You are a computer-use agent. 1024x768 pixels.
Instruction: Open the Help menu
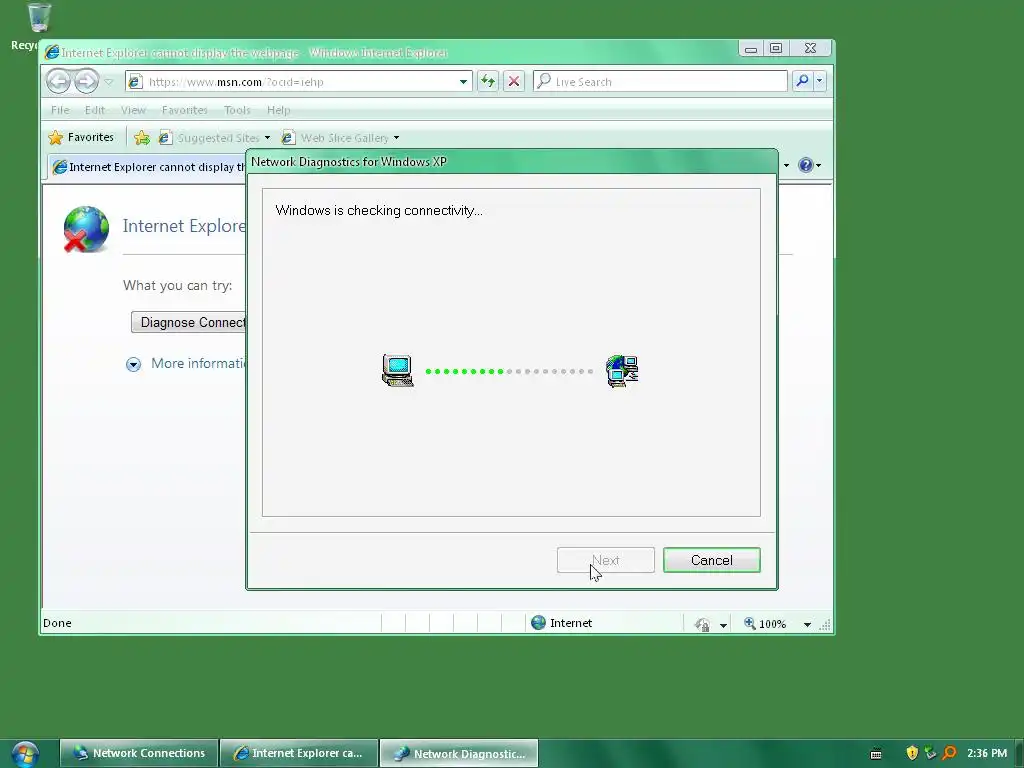(278, 110)
